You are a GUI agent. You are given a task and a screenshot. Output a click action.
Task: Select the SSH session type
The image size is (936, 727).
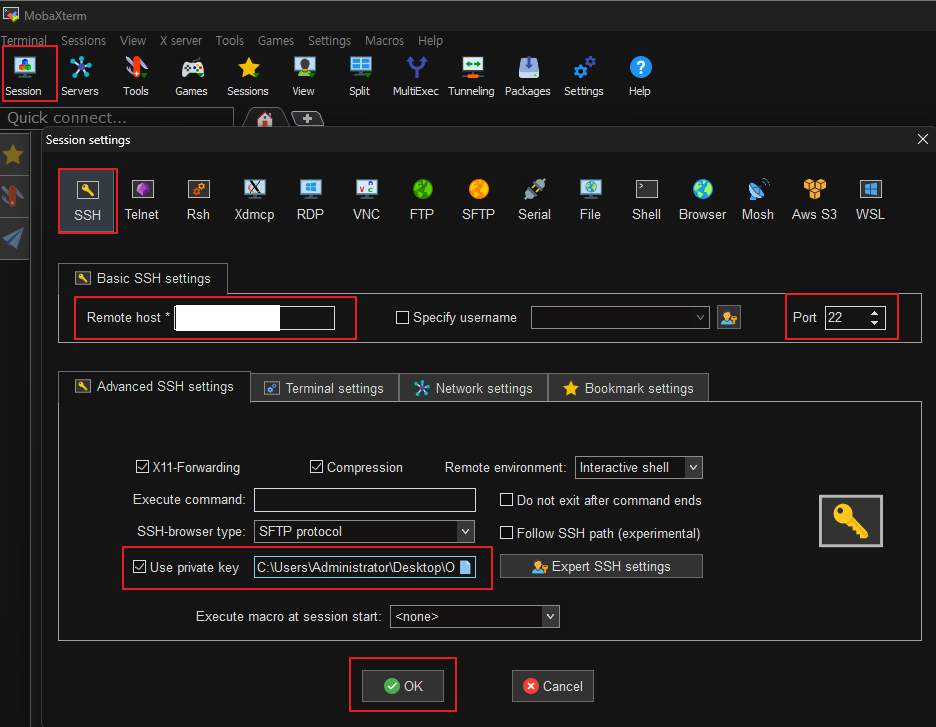click(x=88, y=201)
